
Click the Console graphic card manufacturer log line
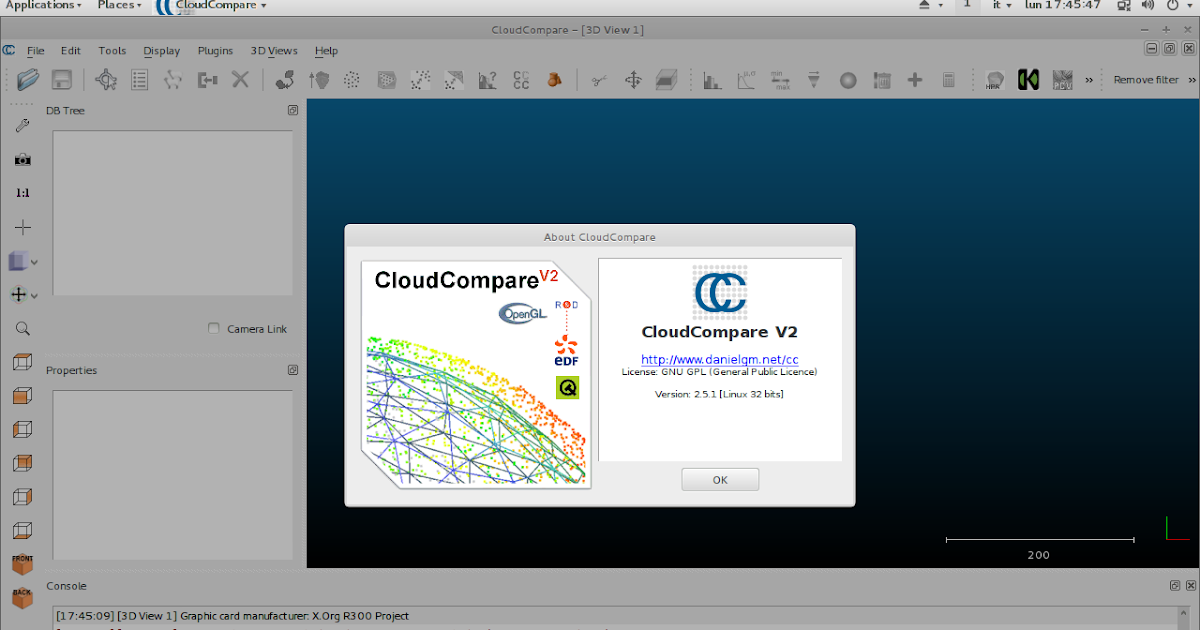232,616
